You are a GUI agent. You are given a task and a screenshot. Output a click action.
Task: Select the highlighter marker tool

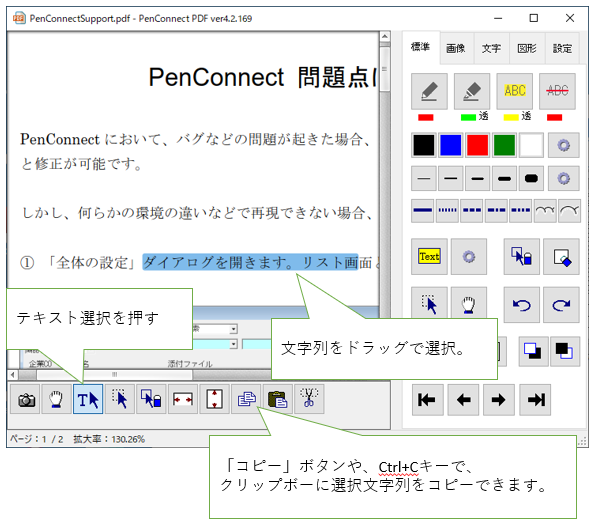(x=472, y=91)
